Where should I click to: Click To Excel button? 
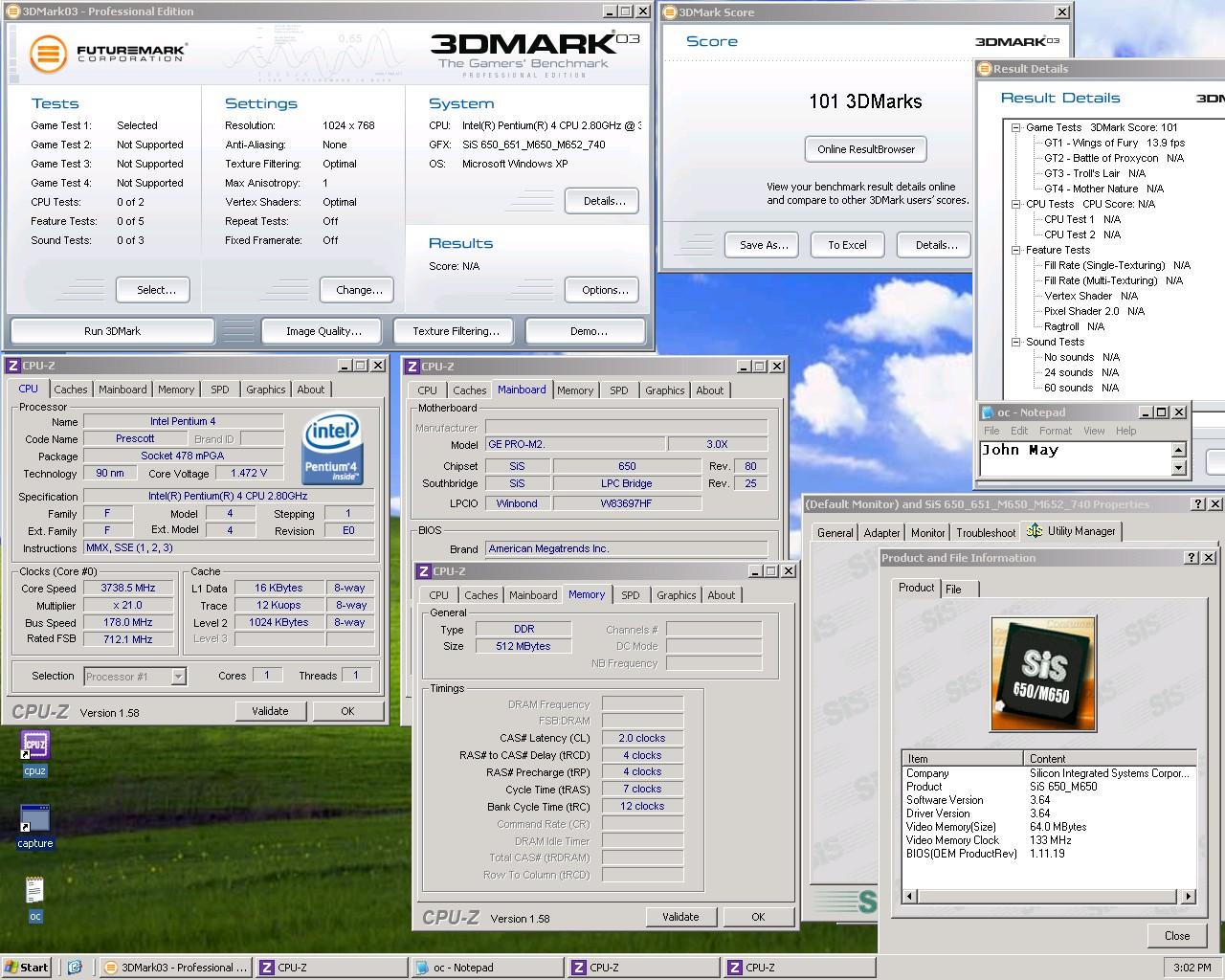click(x=847, y=245)
